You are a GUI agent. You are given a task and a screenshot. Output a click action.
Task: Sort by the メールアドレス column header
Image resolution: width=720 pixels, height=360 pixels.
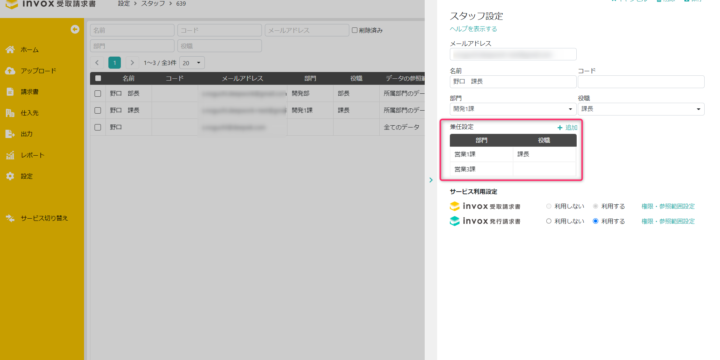(x=242, y=79)
